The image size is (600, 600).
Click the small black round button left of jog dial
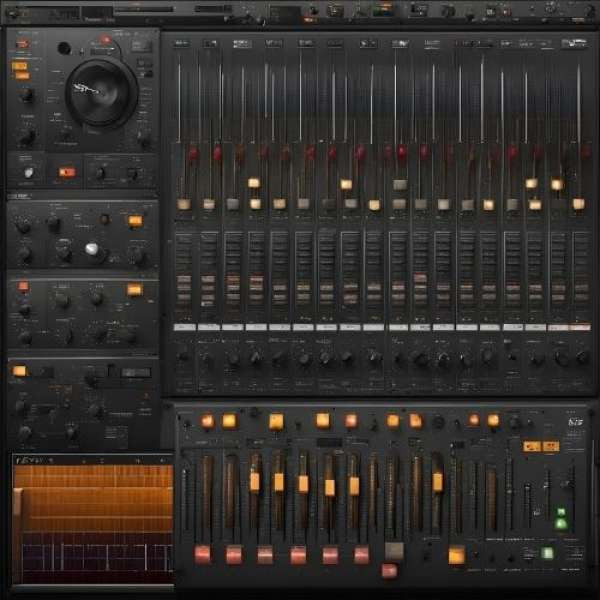(x=64, y=48)
